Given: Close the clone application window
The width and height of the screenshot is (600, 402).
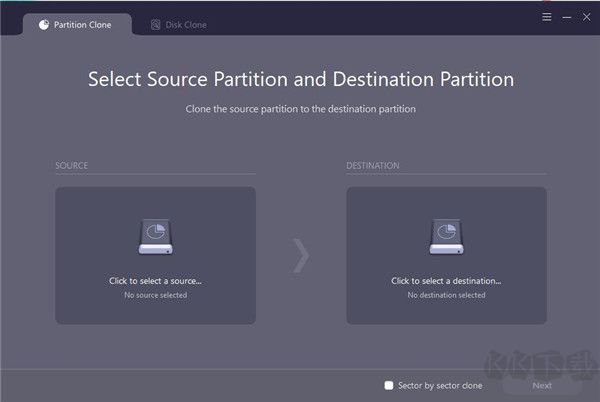Looking at the screenshot, I should click(x=587, y=17).
